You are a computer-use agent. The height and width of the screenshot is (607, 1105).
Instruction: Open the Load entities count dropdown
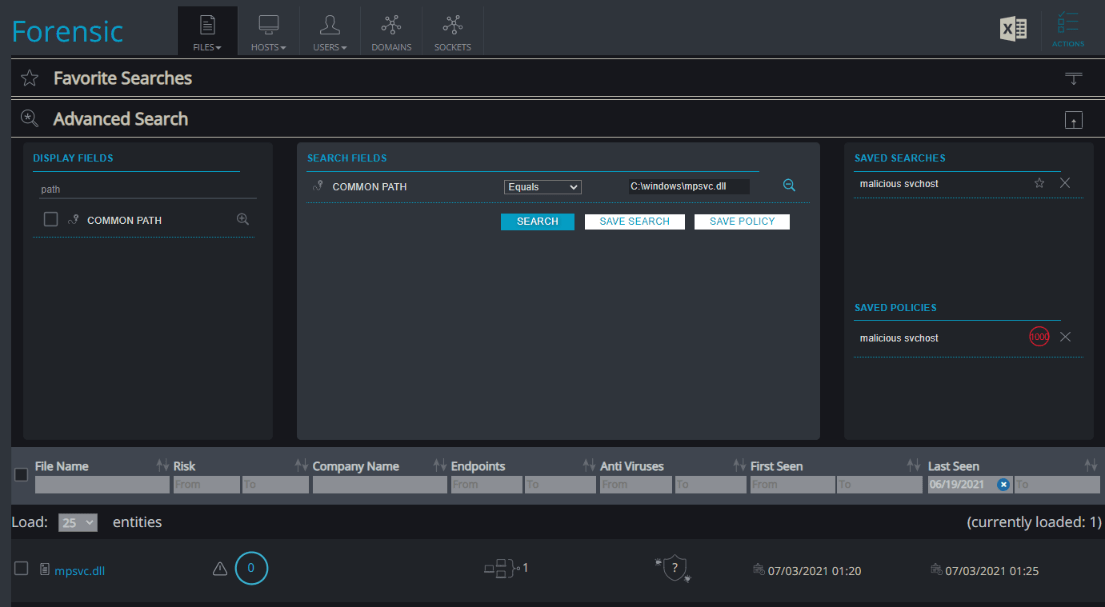coord(78,523)
